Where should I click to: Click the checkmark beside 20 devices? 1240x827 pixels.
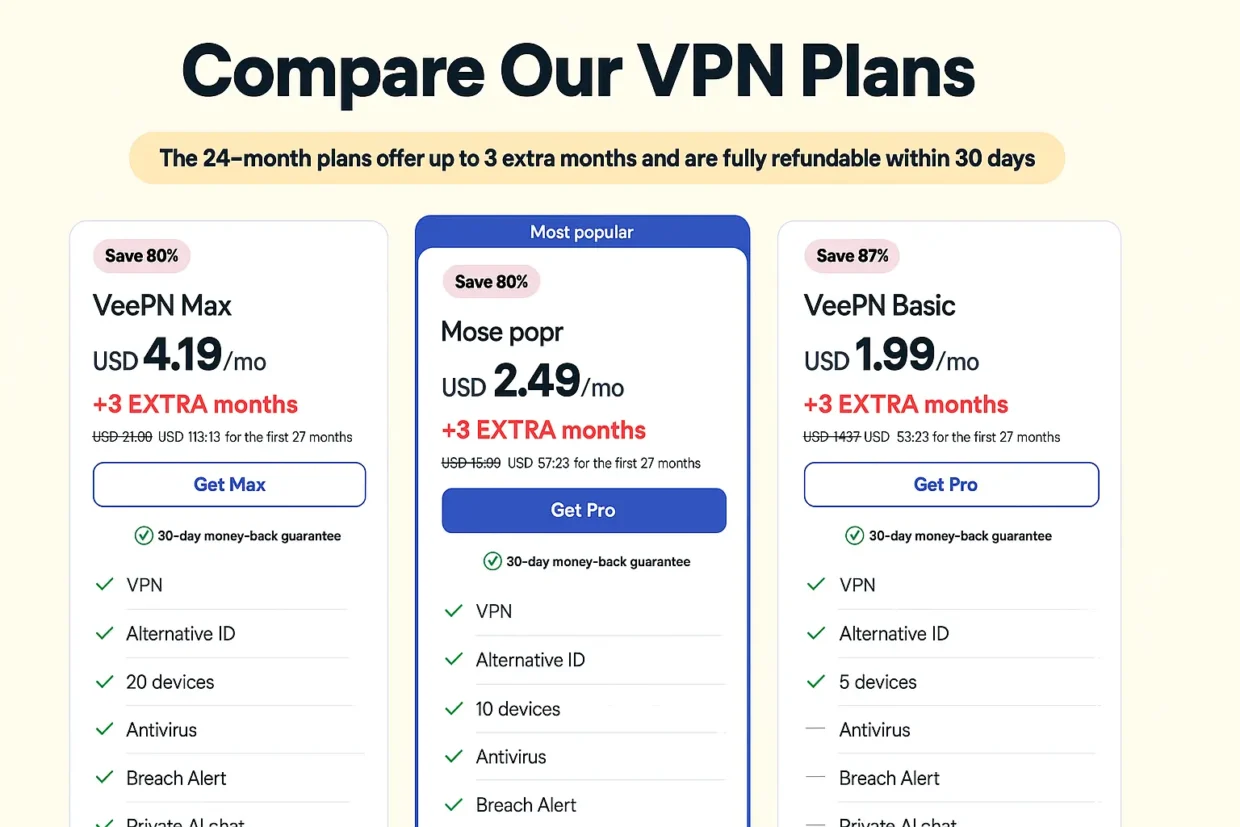coord(104,682)
